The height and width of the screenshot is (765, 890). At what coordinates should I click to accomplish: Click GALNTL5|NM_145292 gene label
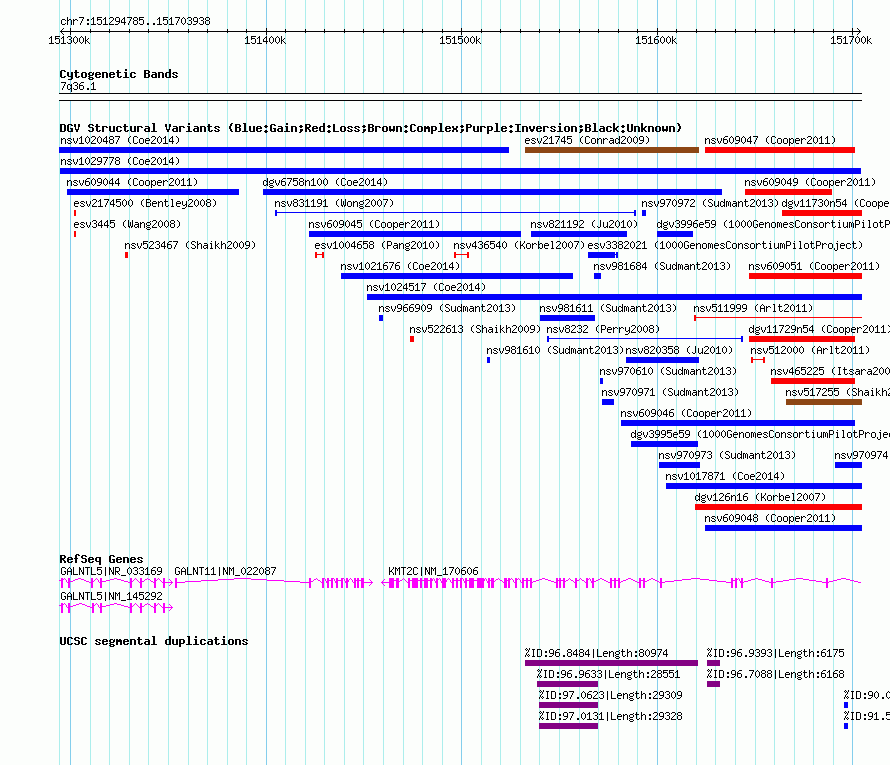click(x=111, y=596)
